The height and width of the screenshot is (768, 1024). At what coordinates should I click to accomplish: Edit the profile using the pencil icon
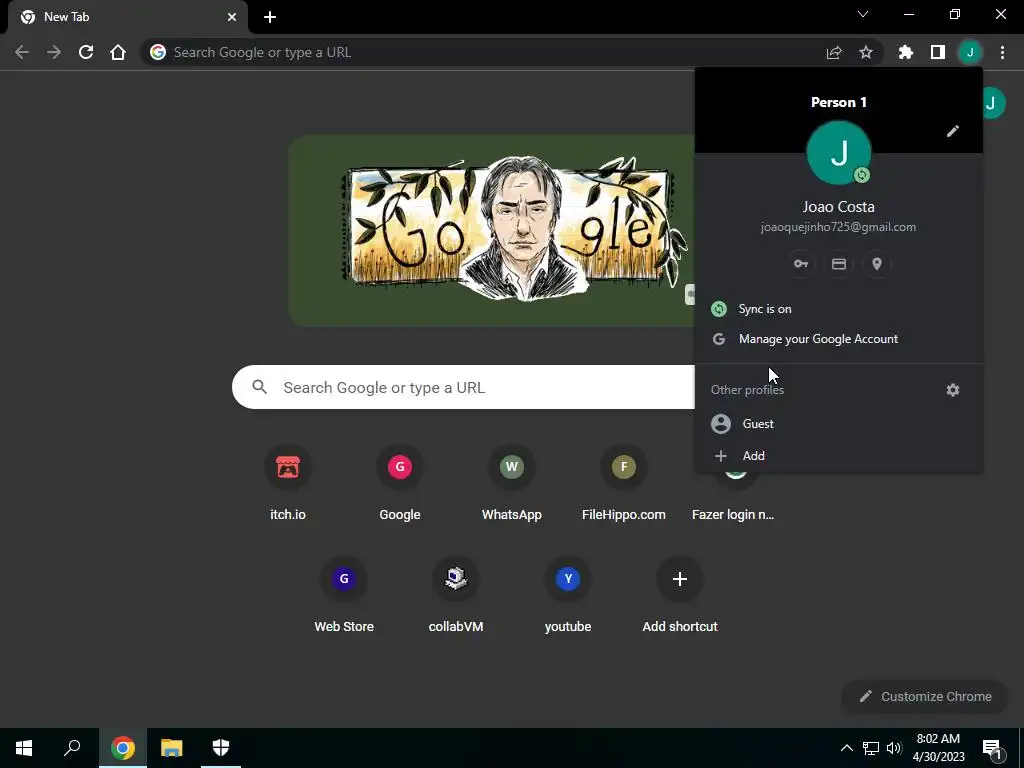pyautogui.click(x=953, y=131)
